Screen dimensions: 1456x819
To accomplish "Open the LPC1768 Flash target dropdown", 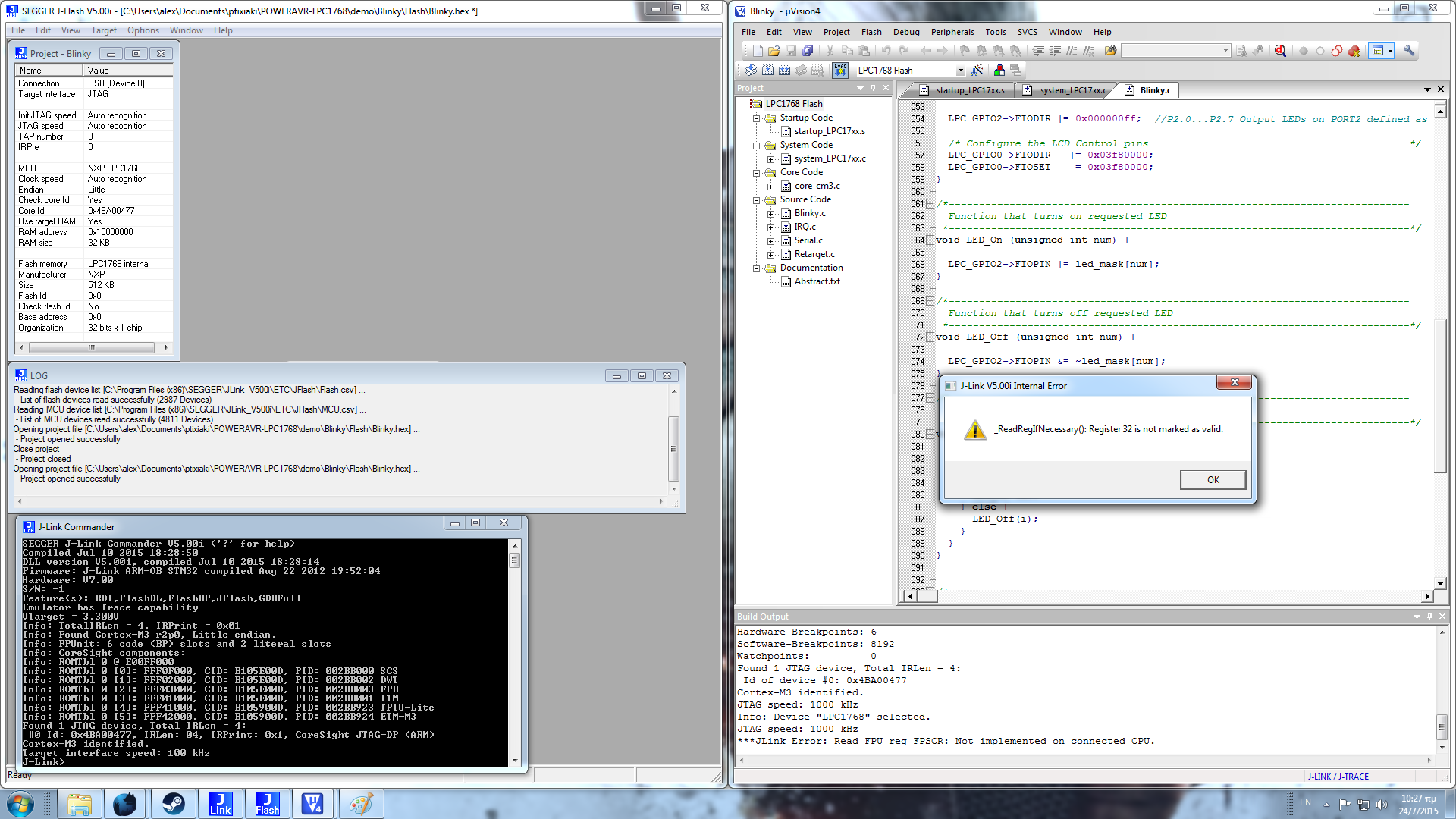I will click(x=960, y=71).
